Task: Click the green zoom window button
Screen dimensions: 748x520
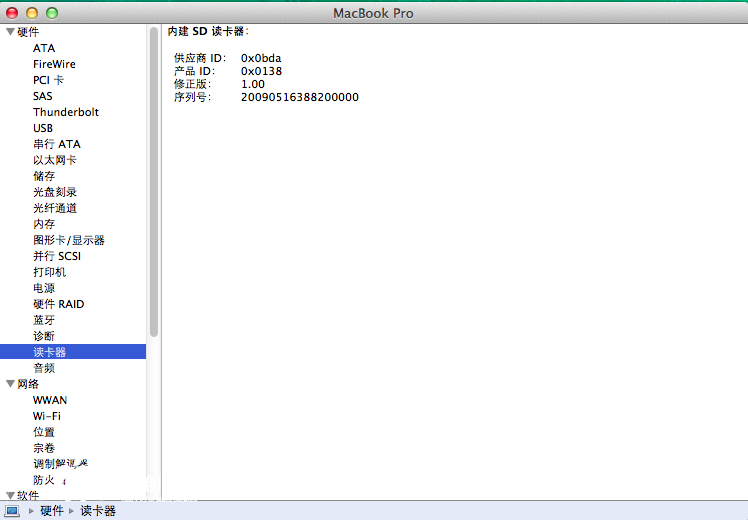Action: [52, 13]
